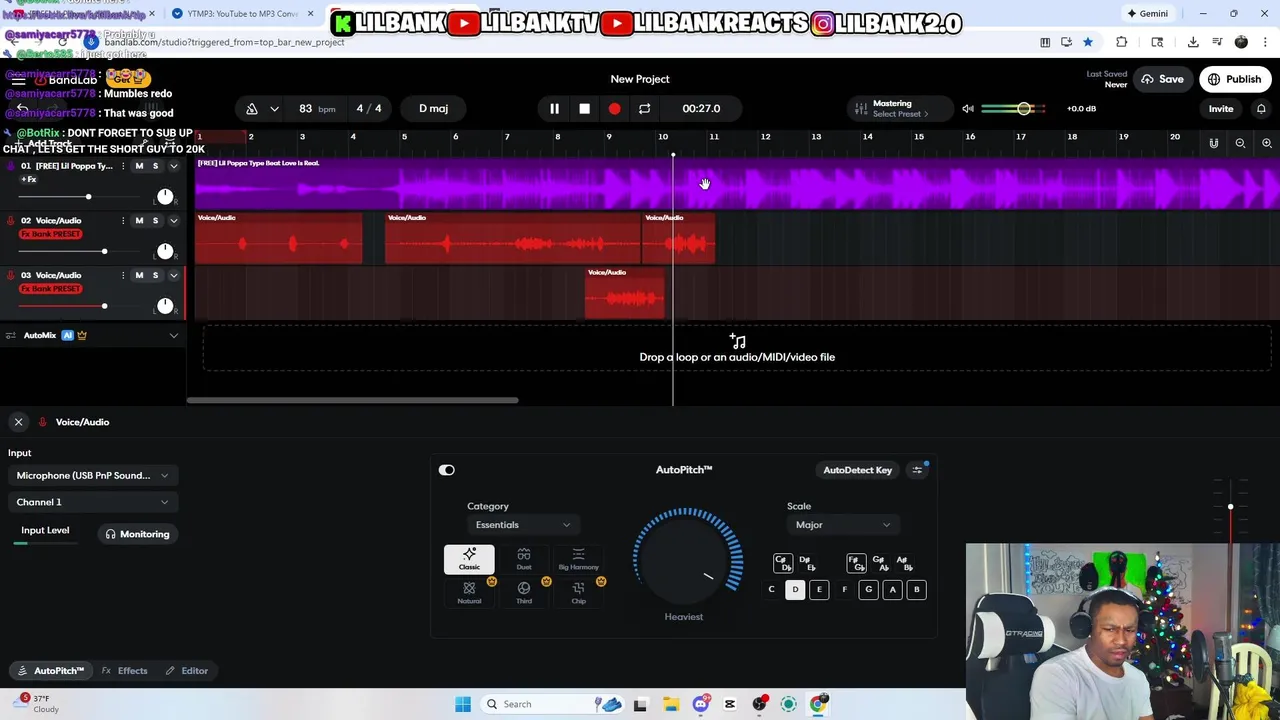This screenshot has width=1280, height=720.
Task: Click the AutoMix AI badge
Action: [x=68, y=336]
